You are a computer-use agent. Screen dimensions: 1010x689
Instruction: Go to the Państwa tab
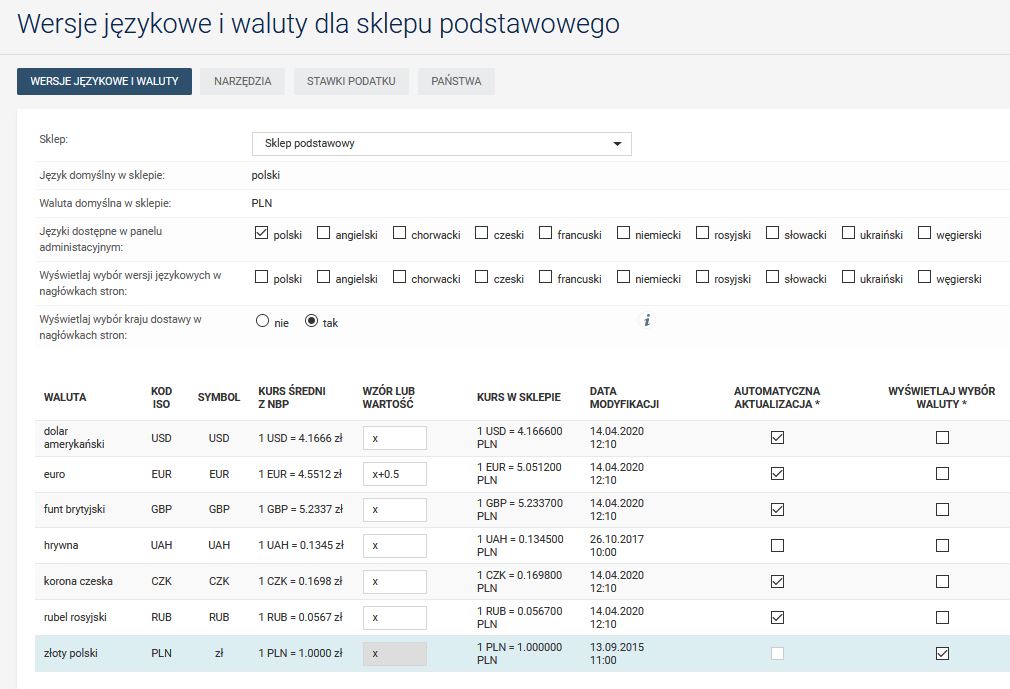coord(456,81)
